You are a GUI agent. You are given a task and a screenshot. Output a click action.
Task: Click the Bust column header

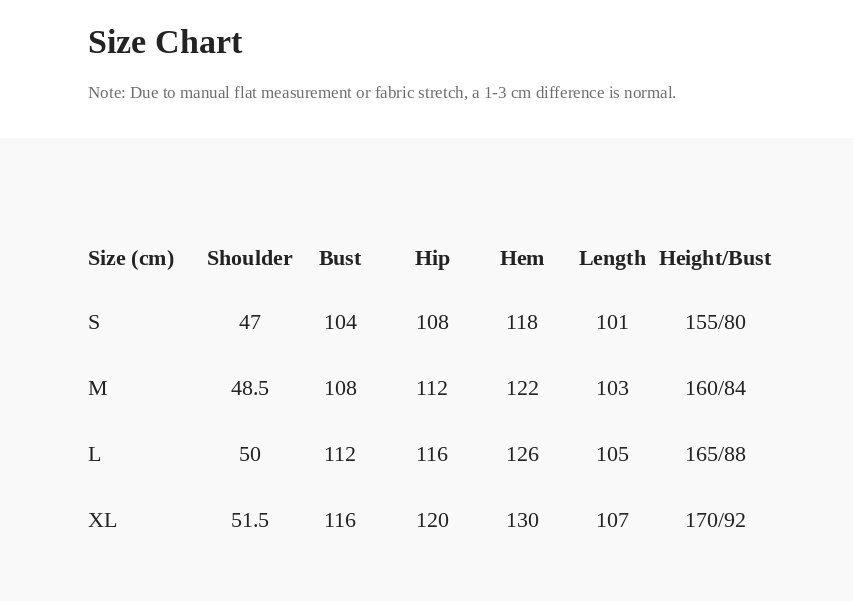pyautogui.click(x=340, y=258)
